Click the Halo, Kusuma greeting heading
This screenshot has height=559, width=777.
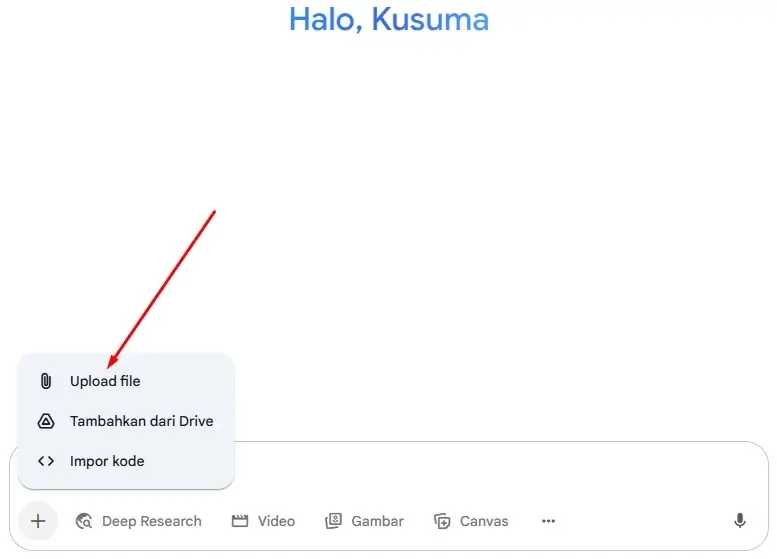[x=389, y=20]
